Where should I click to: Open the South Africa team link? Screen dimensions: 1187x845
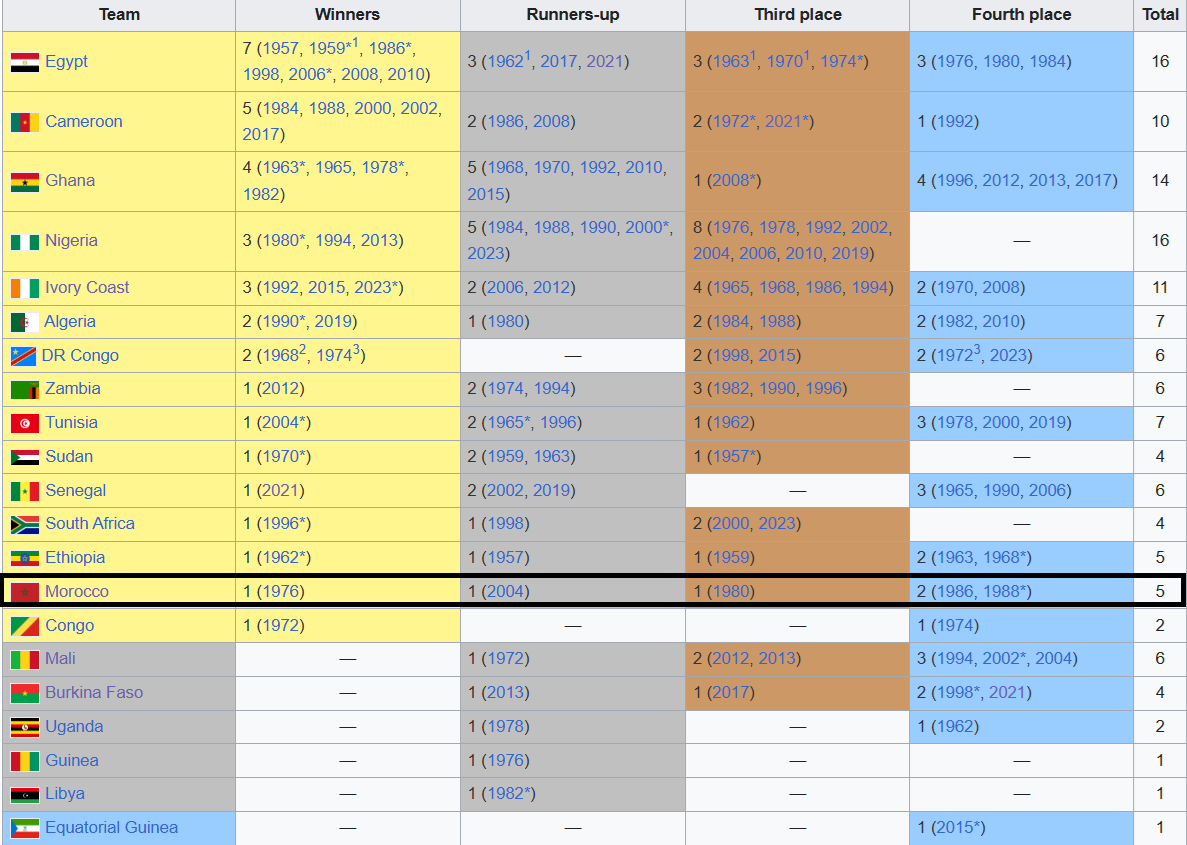tap(90, 523)
